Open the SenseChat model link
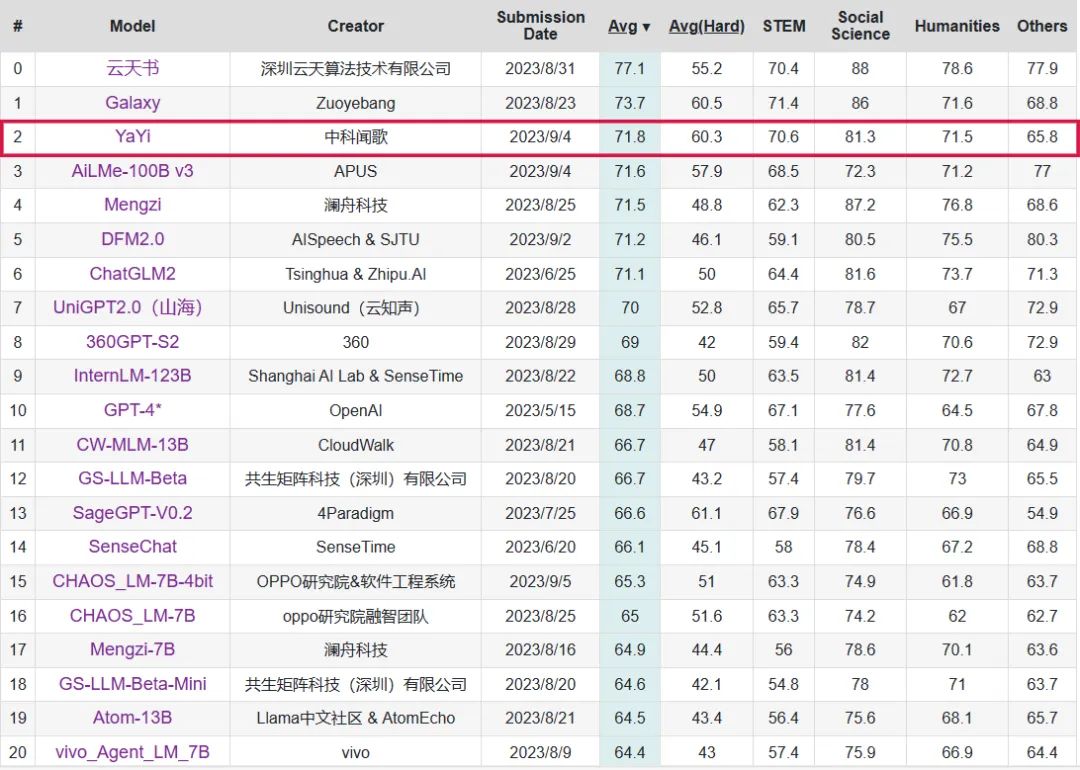This screenshot has height=770, width=1080. tap(132, 546)
